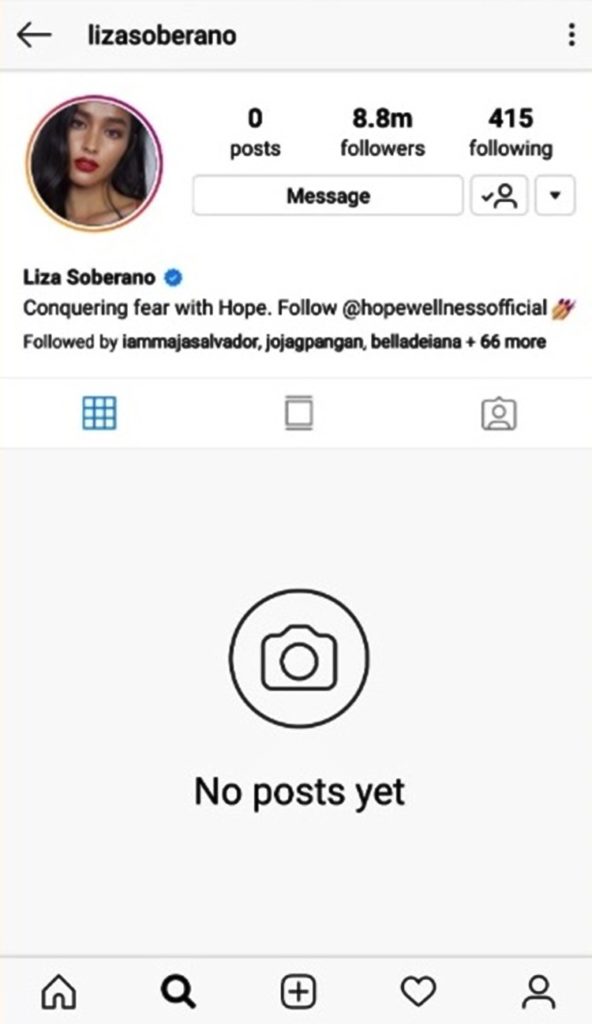Switch to the feed list view tab
592x1024 pixels.
(x=299, y=413)
